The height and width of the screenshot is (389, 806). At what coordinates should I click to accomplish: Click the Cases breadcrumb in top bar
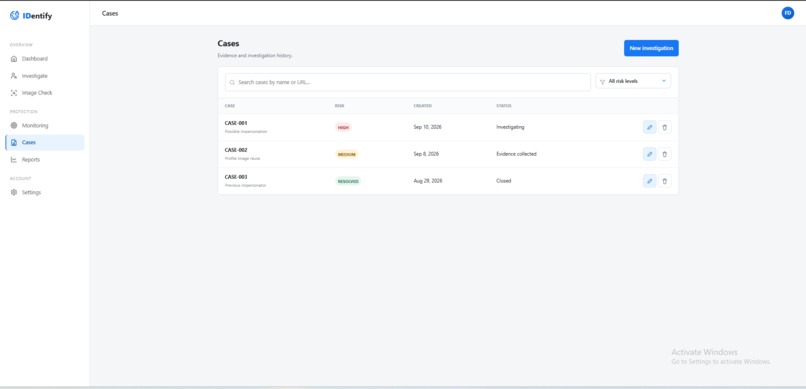(110, 13)
